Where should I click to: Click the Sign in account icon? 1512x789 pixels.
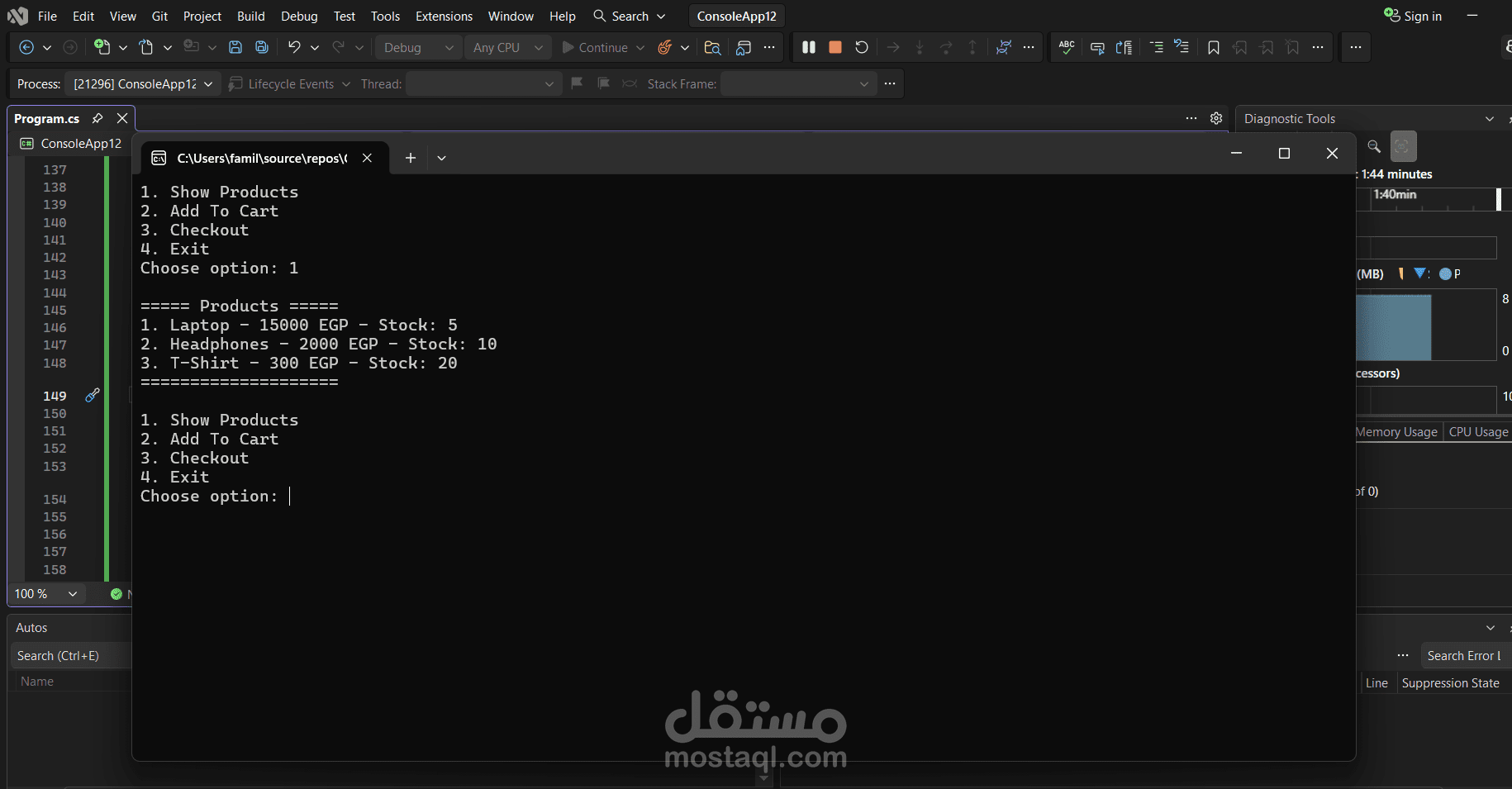pyautogui.click(x=1392, y=16)
